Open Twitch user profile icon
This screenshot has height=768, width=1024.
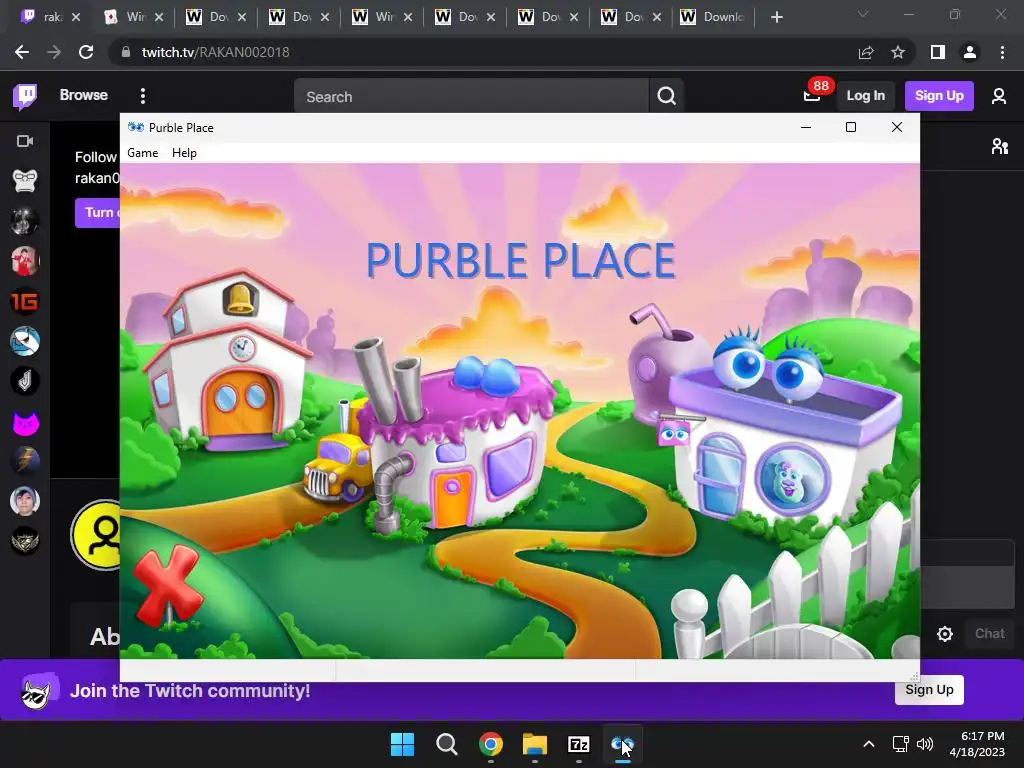click(999, 97)
